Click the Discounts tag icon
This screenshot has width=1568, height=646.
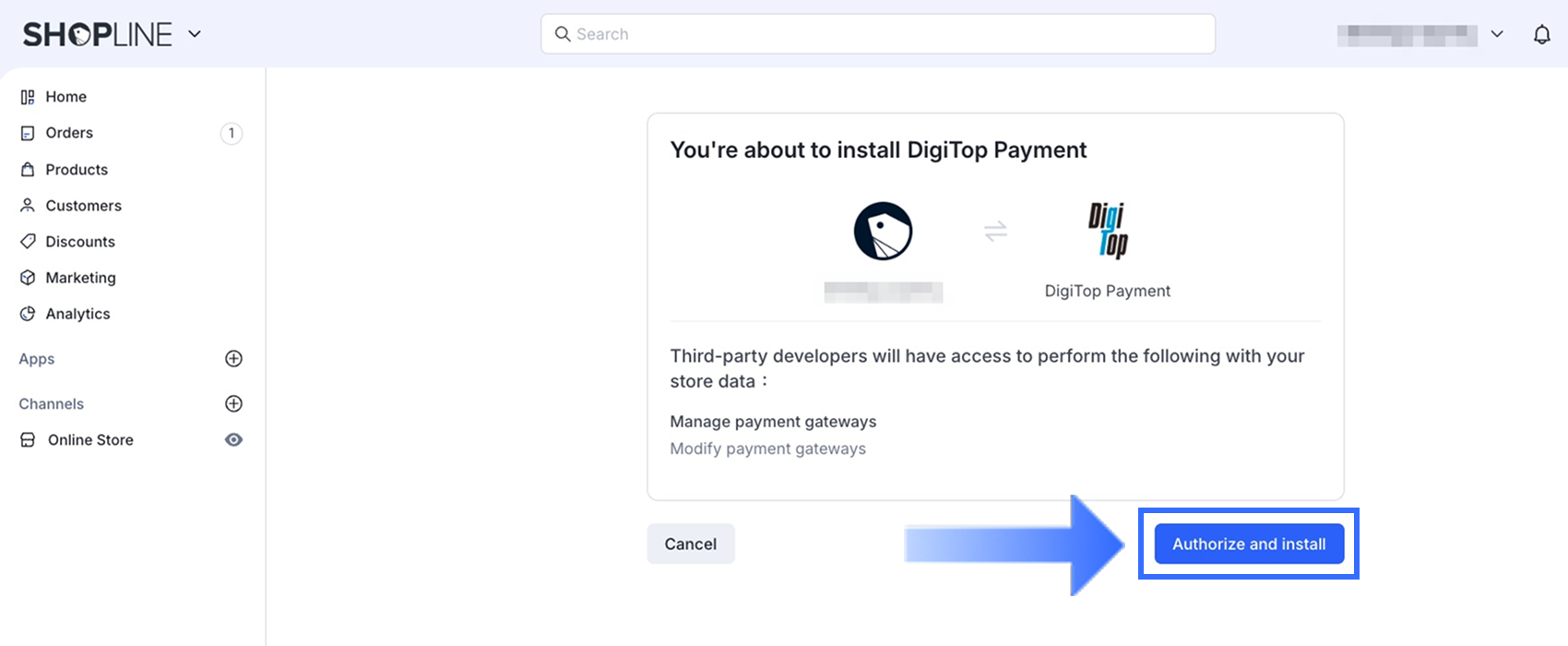28,242
